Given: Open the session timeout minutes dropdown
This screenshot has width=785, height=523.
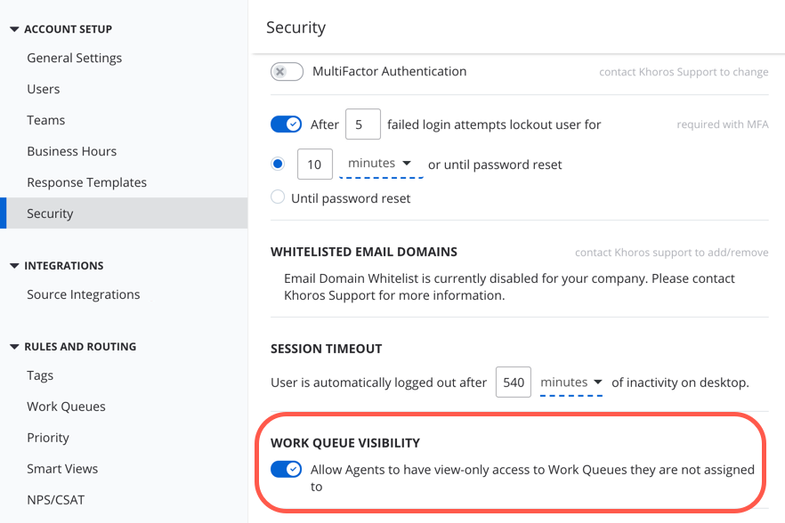Looking at the screenshot, I should click(571, 383).
